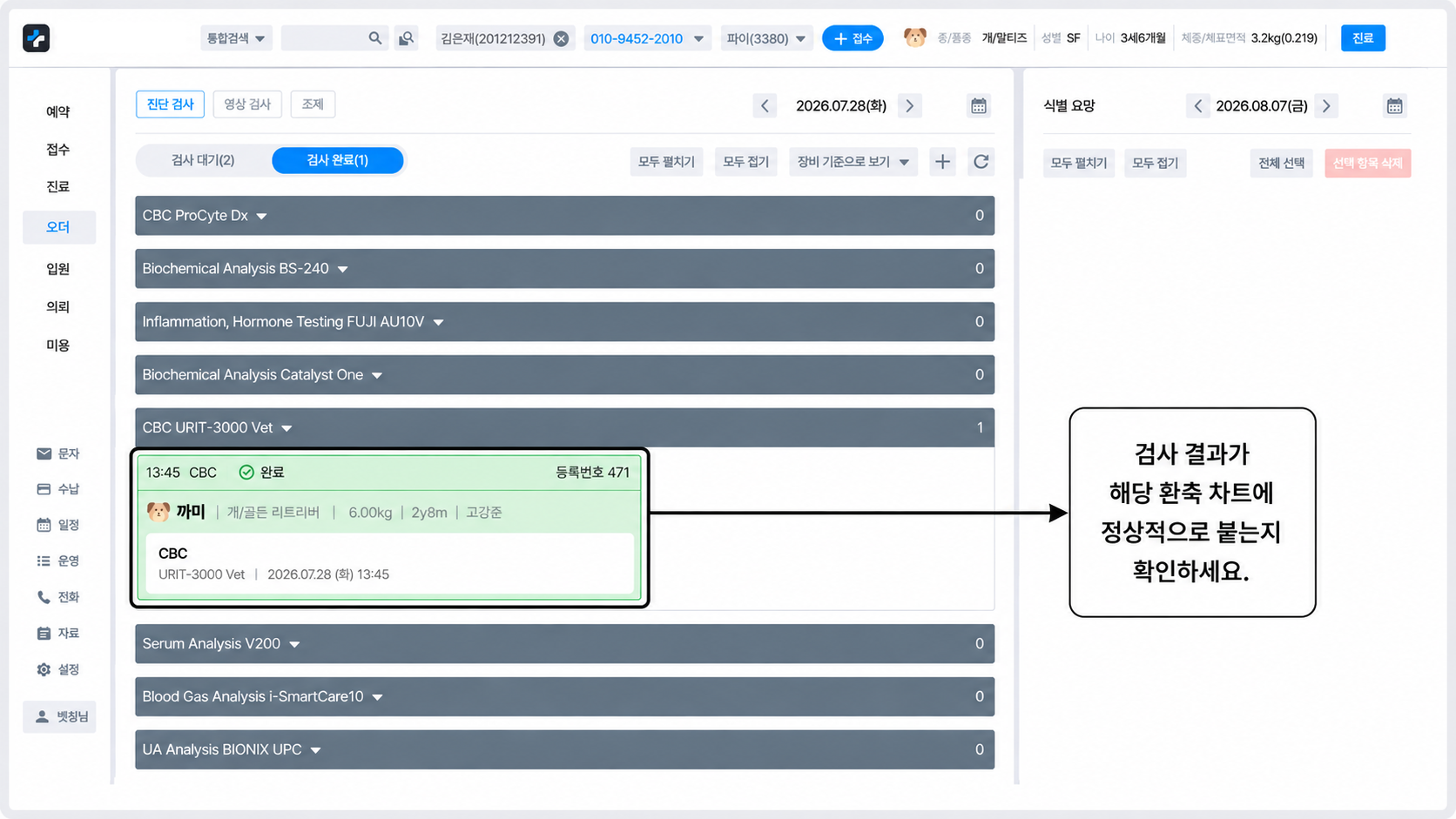Open the 파이(3380) pet dropdown

click(x=766, y=38)
